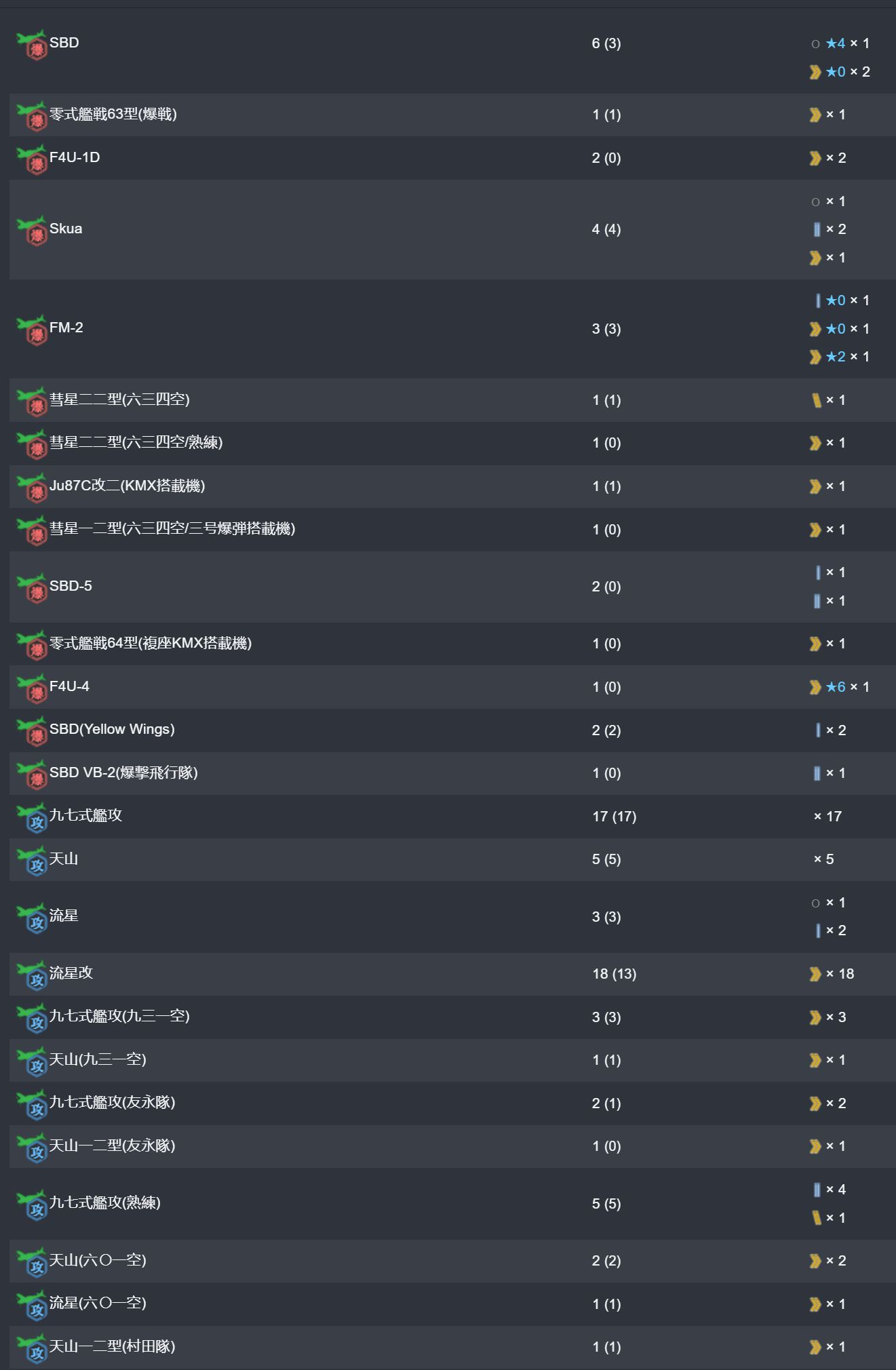Image resolution: width=896 pixels, height=1370 pixels.
Task: Click the 18 (13) count for 流星改
Action: point(615,974)
